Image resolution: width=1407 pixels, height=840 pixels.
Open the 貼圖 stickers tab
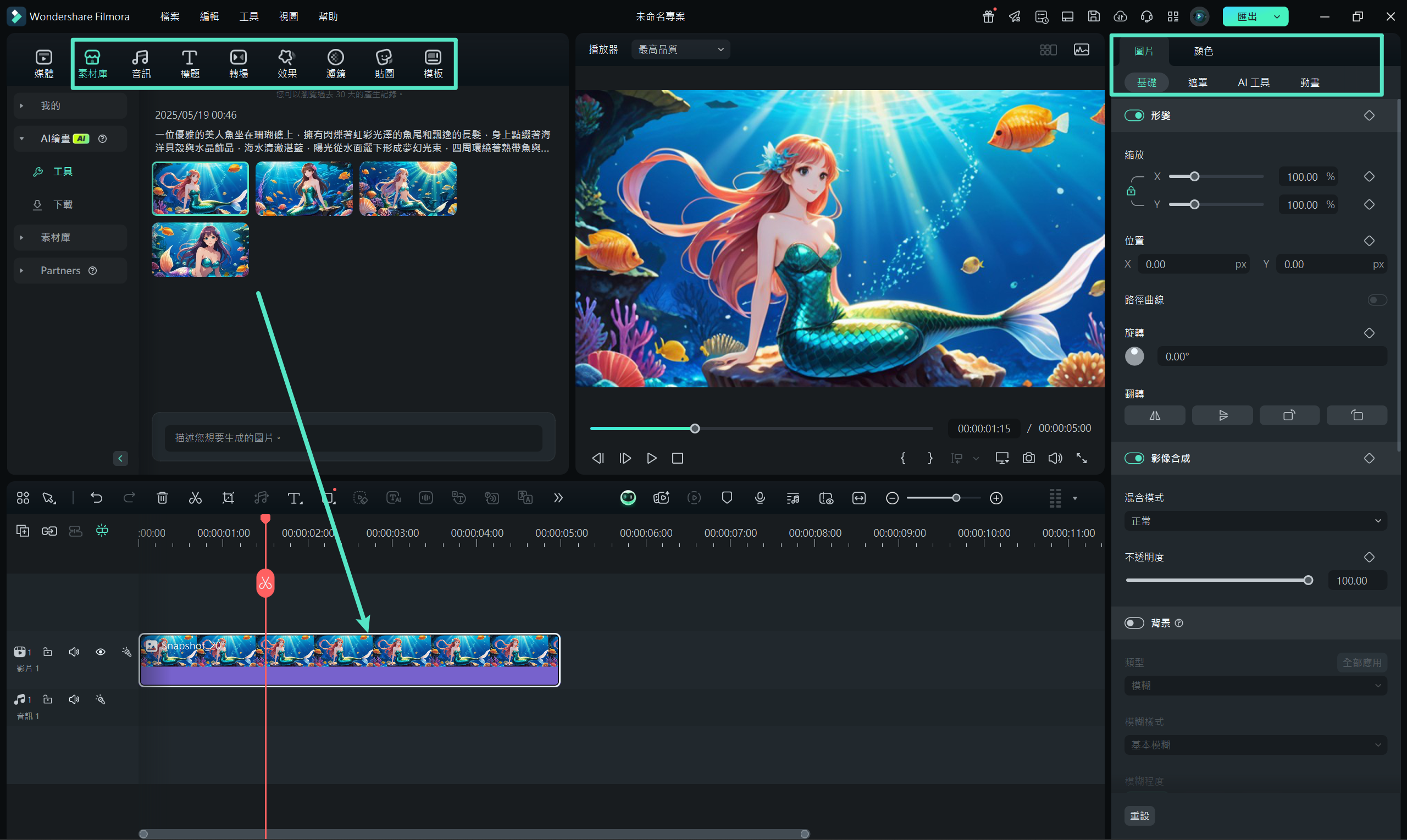tap(384, 63)
